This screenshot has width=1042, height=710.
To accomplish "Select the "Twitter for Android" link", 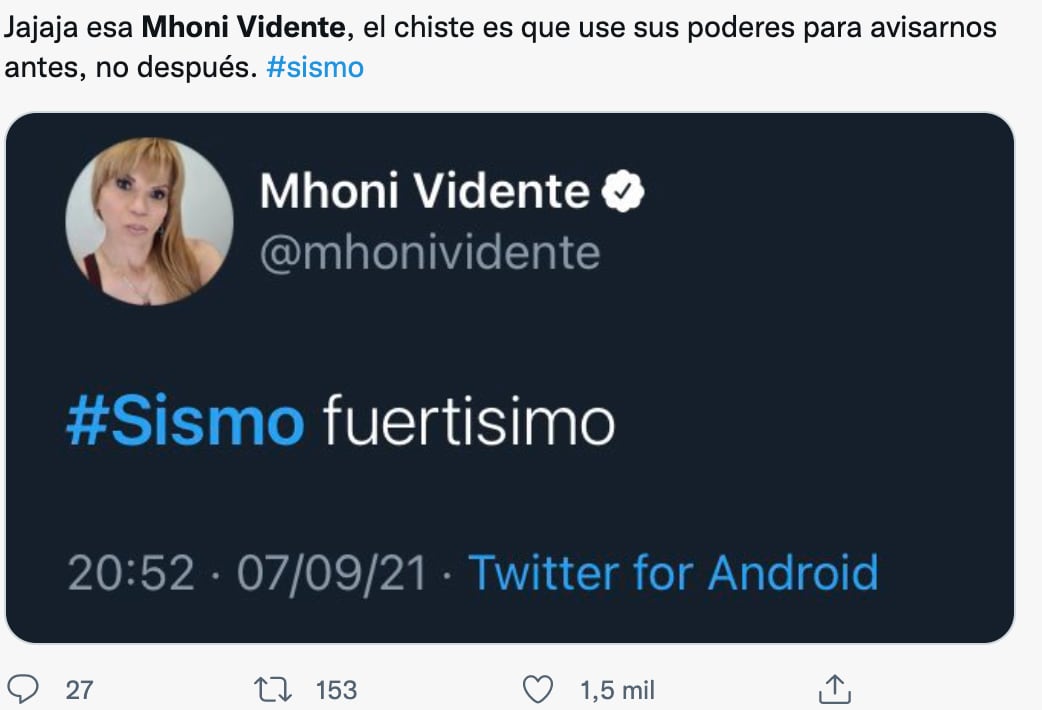I will pos(673,573).
